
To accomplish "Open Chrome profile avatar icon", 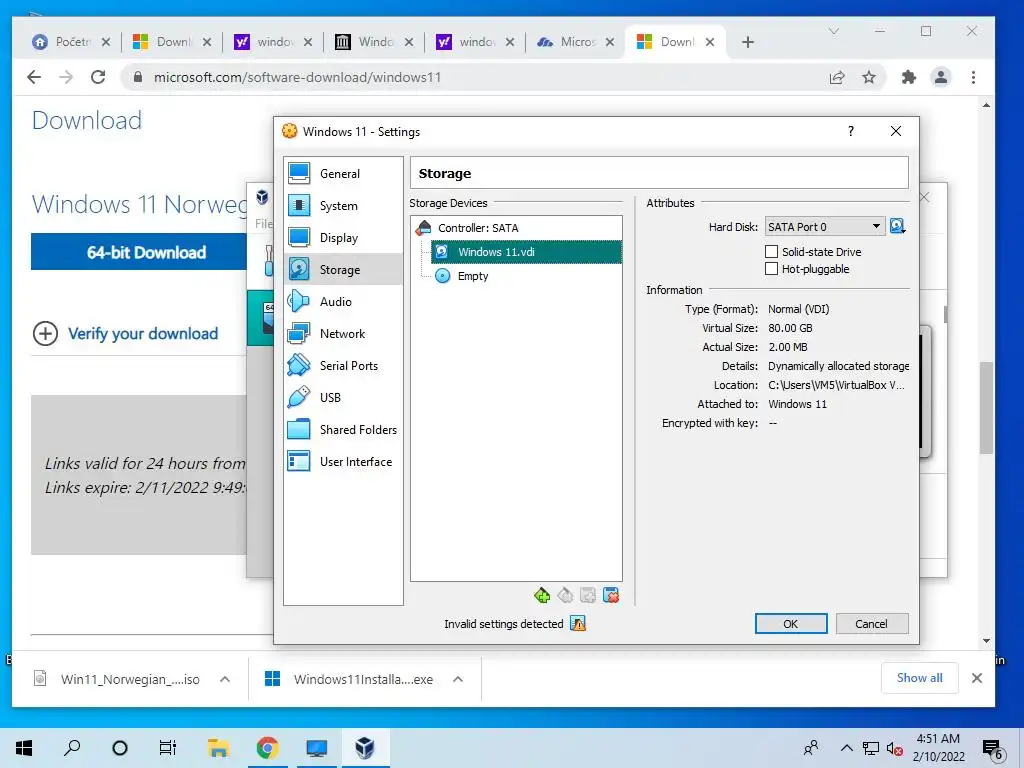I will click(x=940, y=77).
